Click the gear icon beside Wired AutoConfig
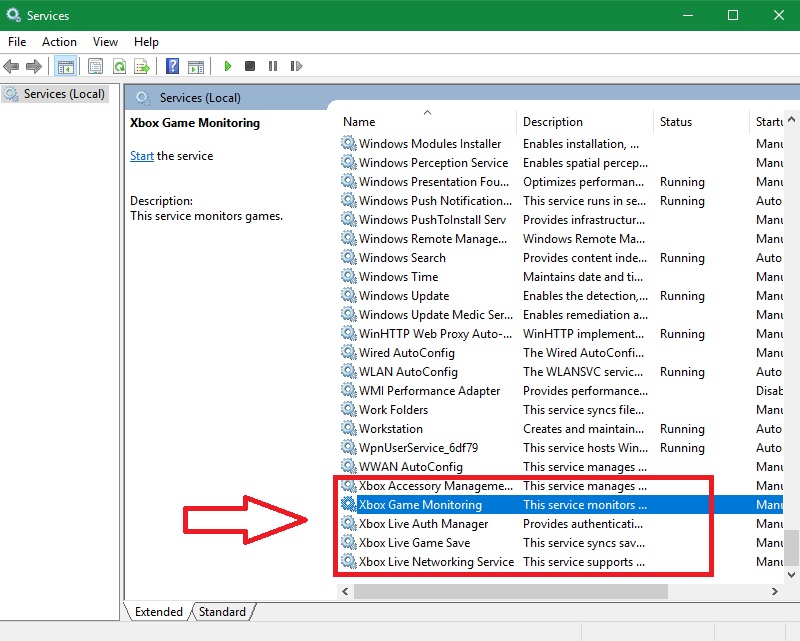 tap(348, 352)
